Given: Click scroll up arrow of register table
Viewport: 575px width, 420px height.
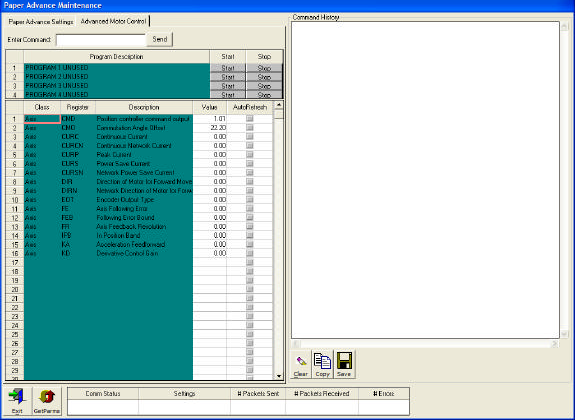Looking at the screenshot, I should coord(279,105).
